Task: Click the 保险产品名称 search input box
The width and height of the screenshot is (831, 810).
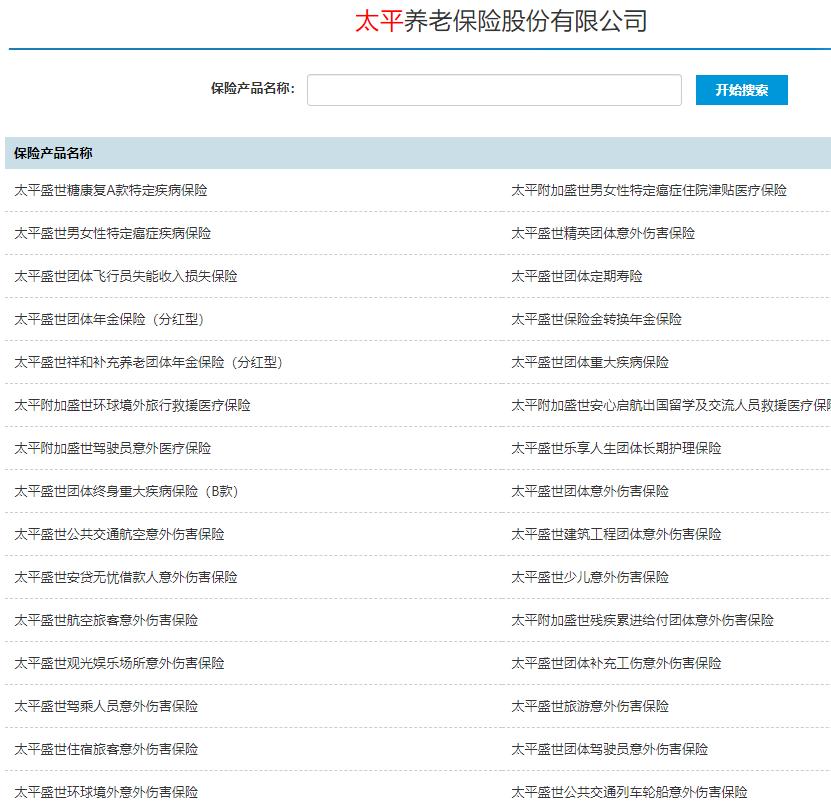Action: click(493, 89)
